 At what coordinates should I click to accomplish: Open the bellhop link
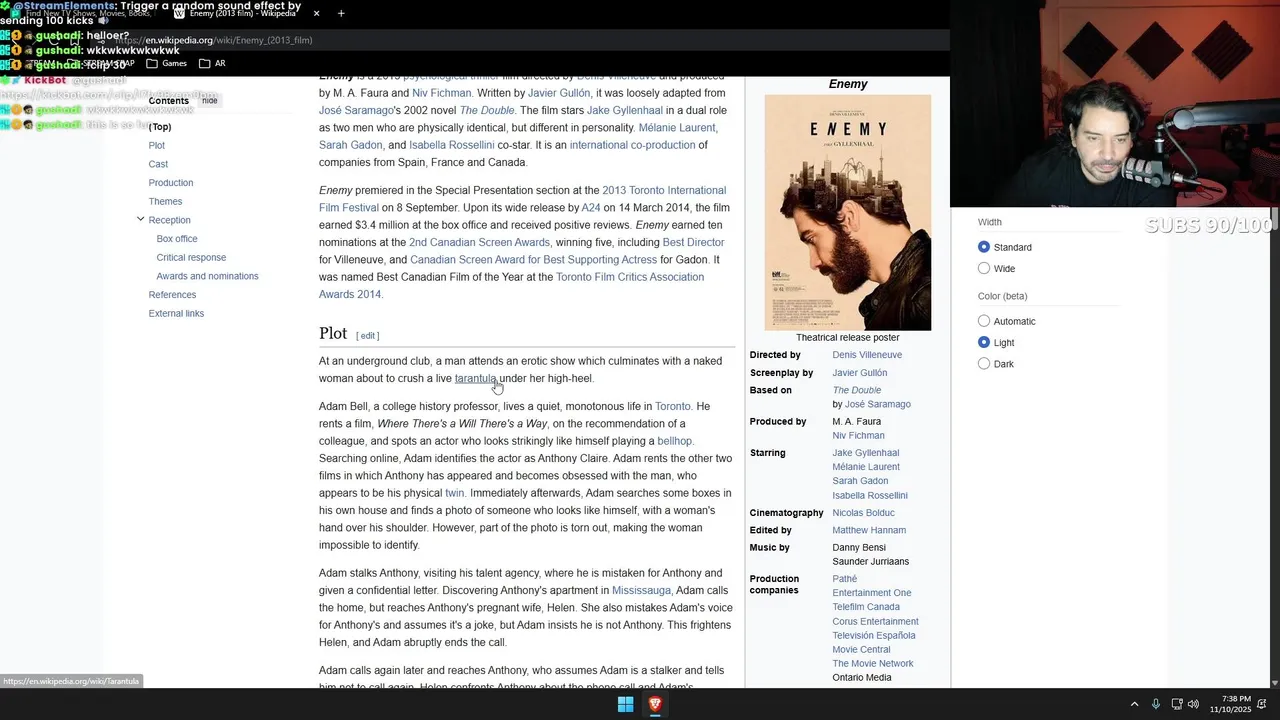point(674,441)
